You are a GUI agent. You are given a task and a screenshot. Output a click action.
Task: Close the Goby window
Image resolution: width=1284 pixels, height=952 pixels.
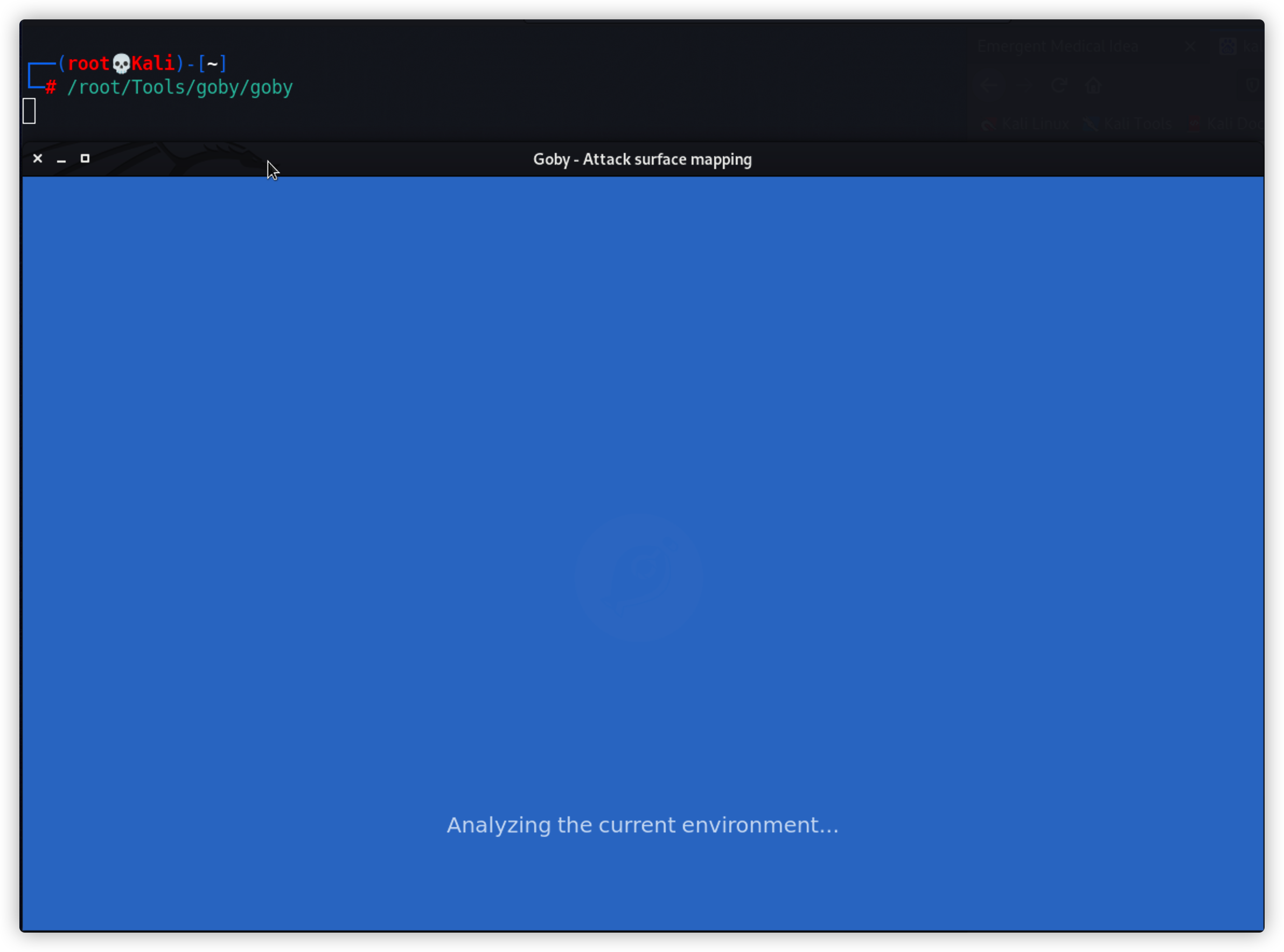pos(38,158)
